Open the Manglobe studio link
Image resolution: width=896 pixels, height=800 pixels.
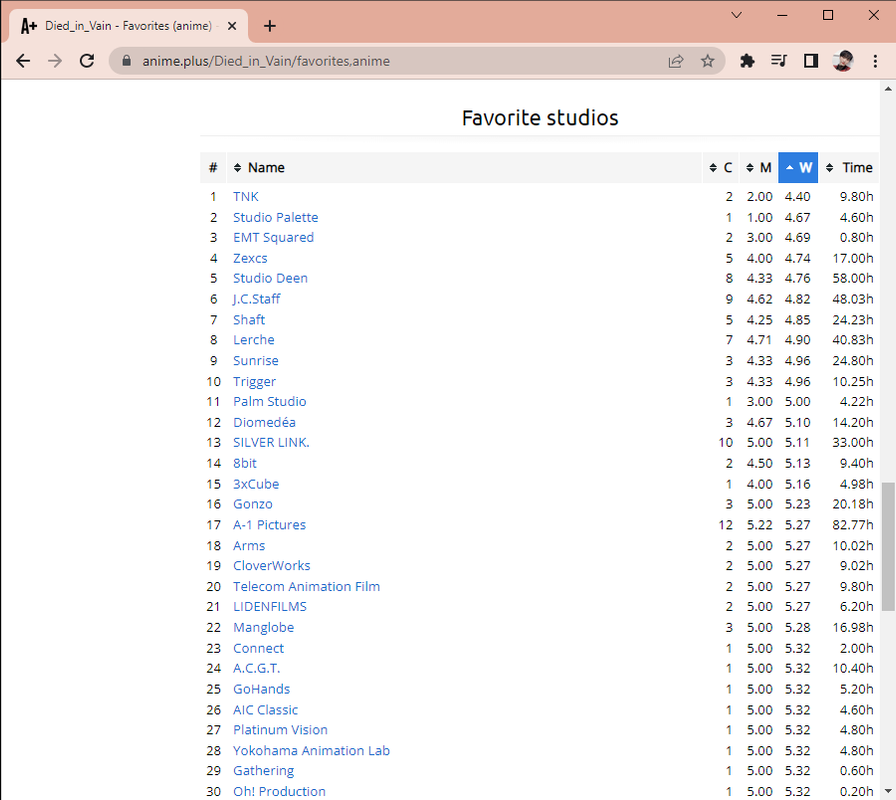(263, 627)
